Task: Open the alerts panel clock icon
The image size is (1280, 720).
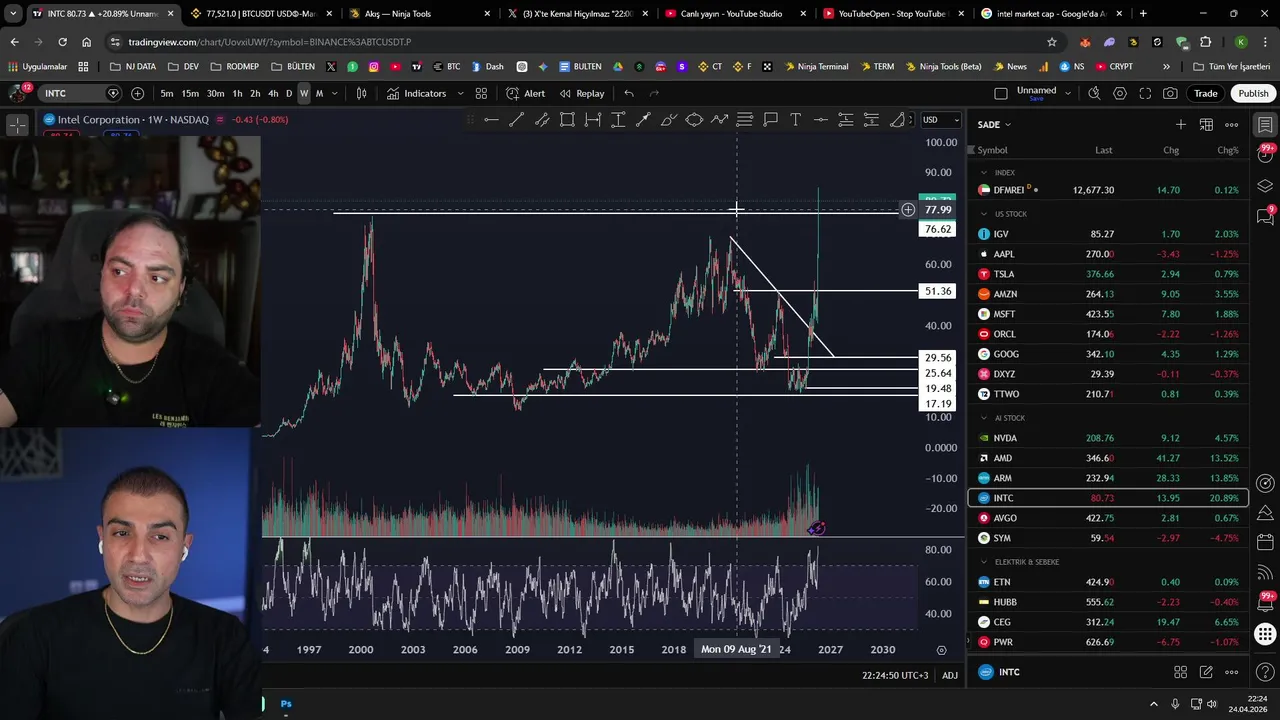Action: [x=1265, y=155]
